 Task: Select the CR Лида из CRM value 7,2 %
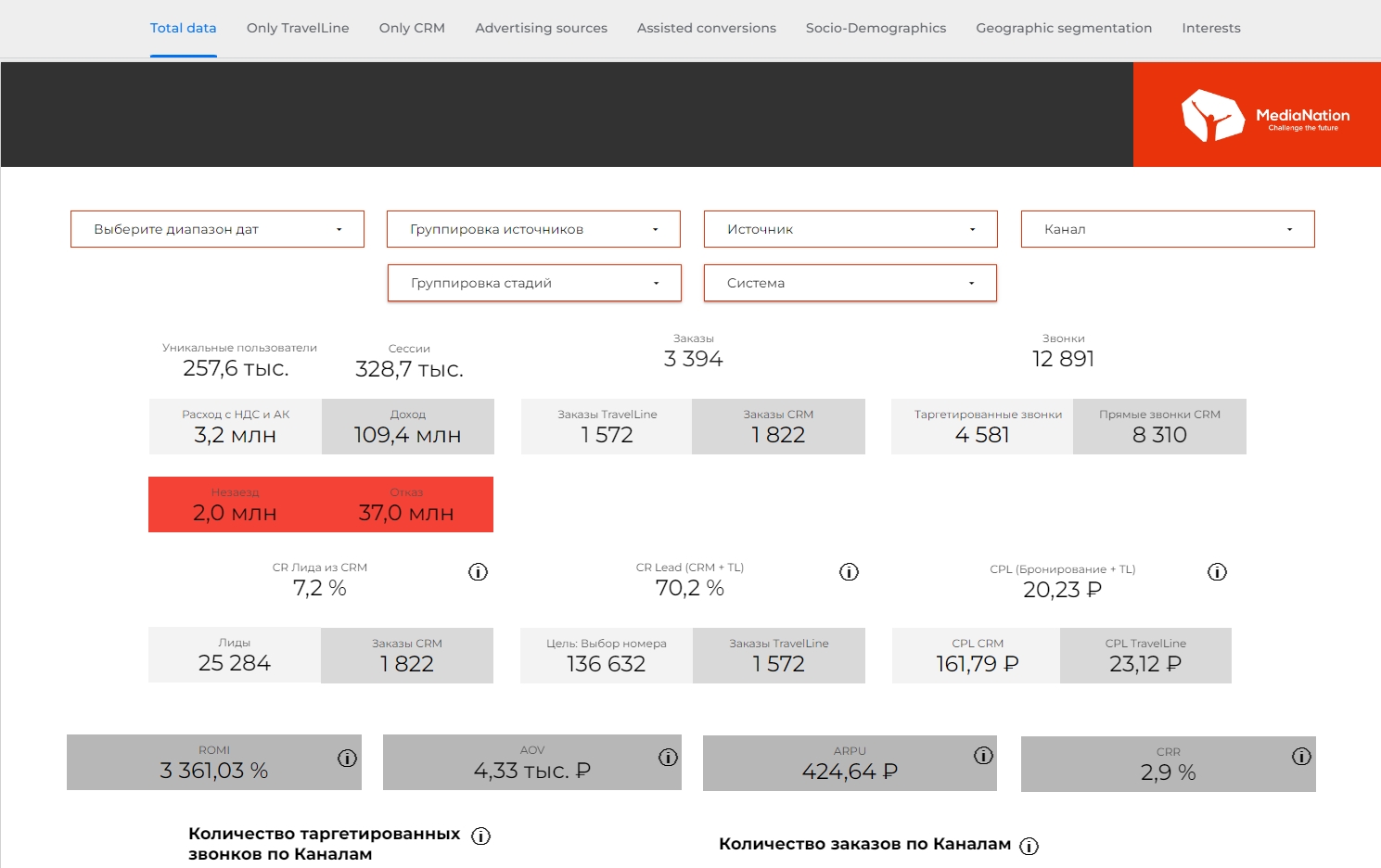coord(320,588)
